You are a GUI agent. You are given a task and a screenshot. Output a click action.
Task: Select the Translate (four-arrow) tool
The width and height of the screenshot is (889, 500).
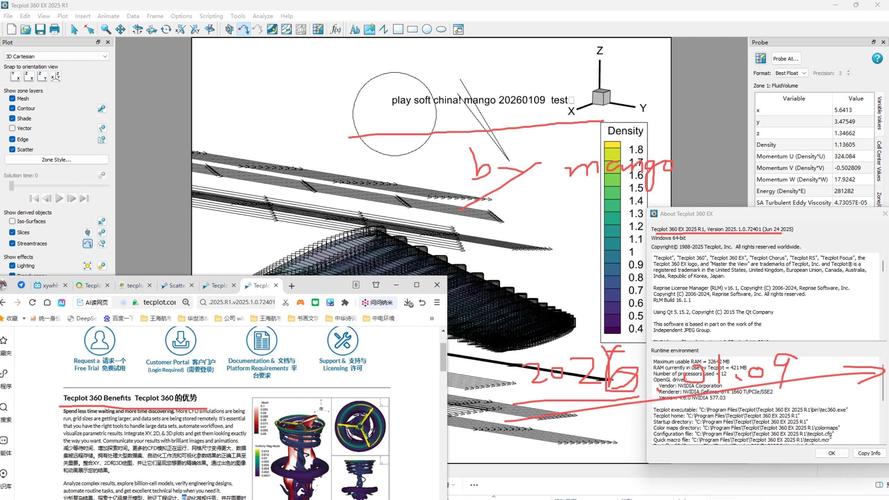[121, 29]
